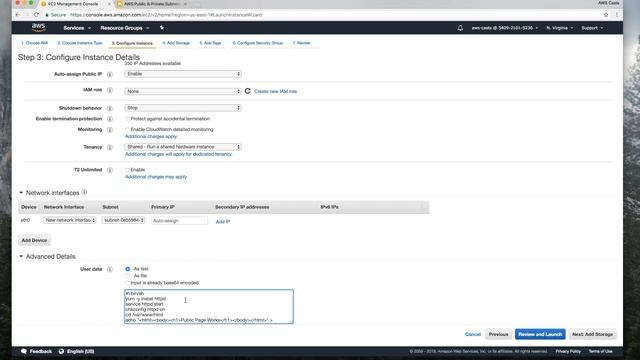640x360 pixels.
Task: Collapse the Advanced Details section
Action: tap(21, 256)
